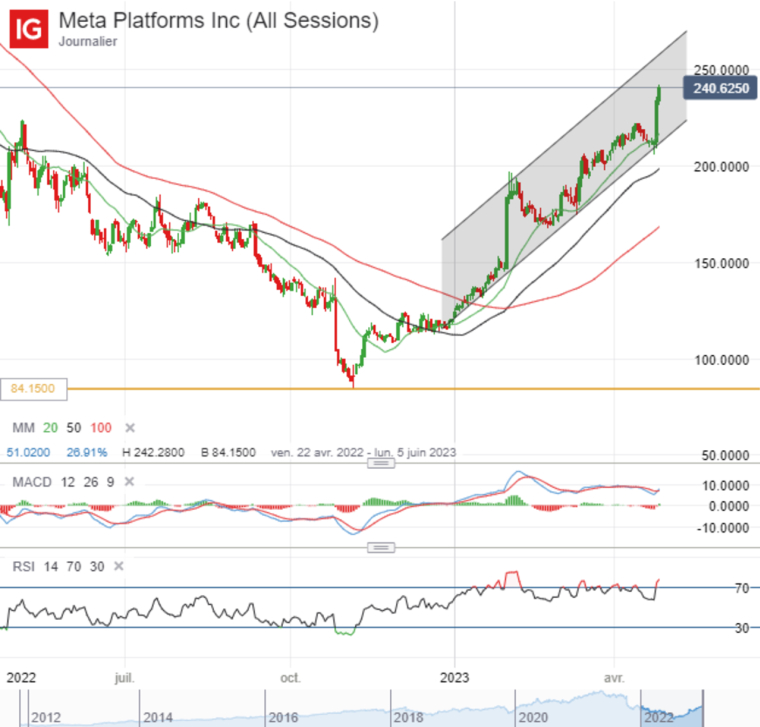Click the 240.6250 current price tag
The height and width of the screenshot is (727, 760).
[719, 89]
